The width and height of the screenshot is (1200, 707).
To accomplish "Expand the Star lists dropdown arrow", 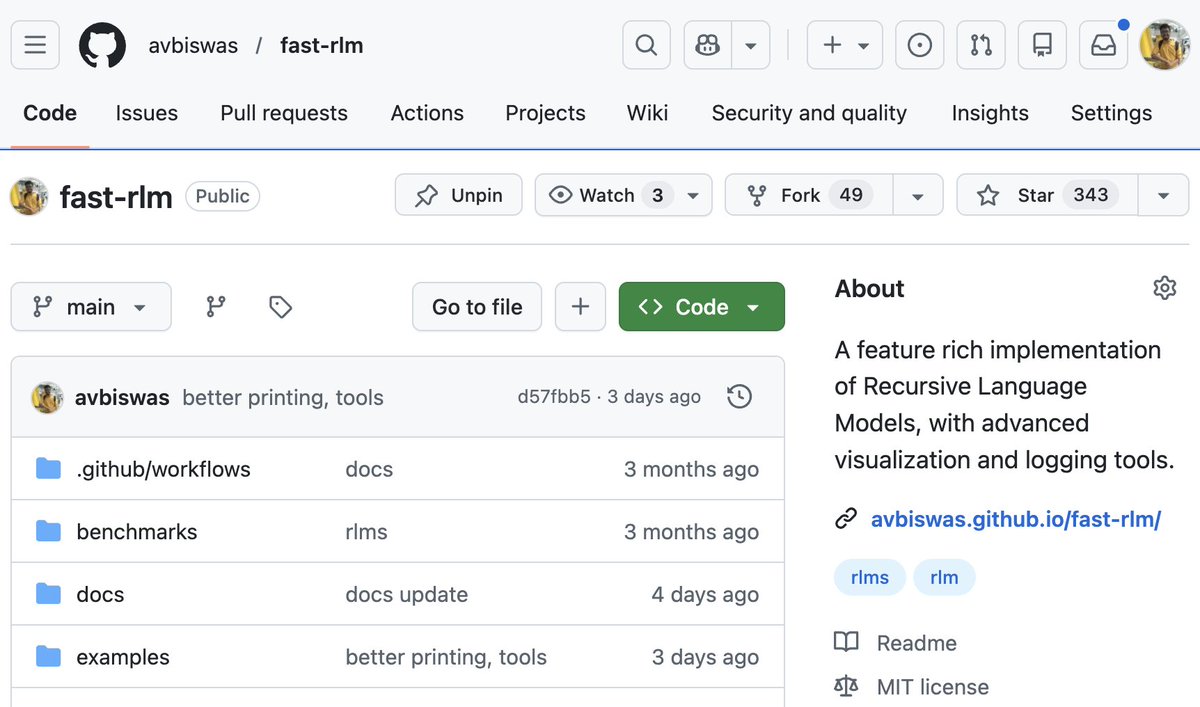I will pyautogui.click(x=1163, y=195).
